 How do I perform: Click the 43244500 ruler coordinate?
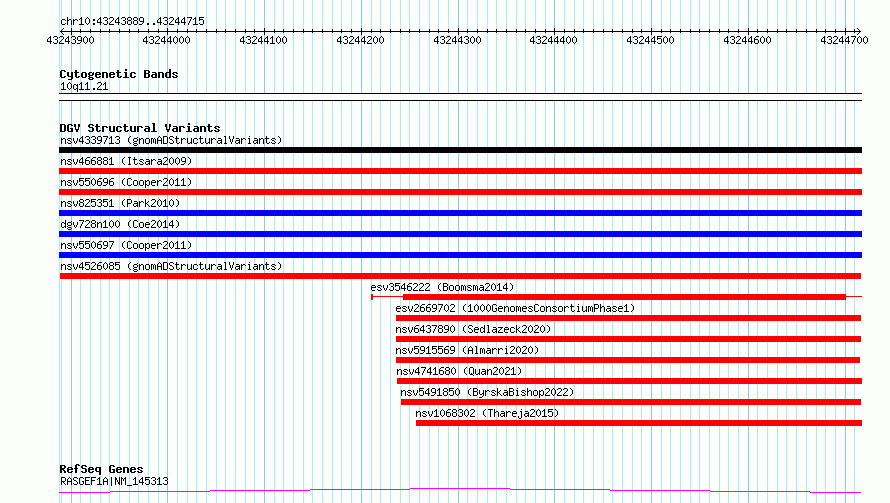[650, 40]
